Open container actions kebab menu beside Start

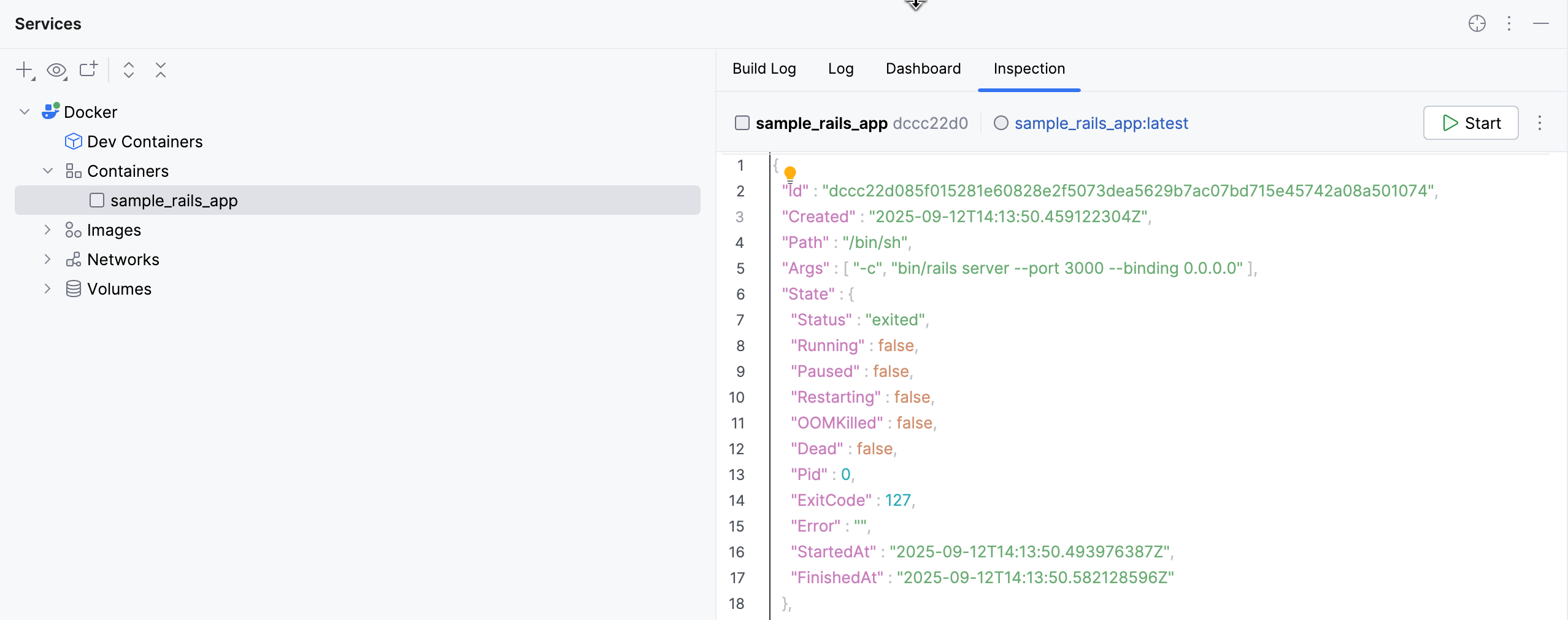pyautogui.click(x=1539, y=123)
